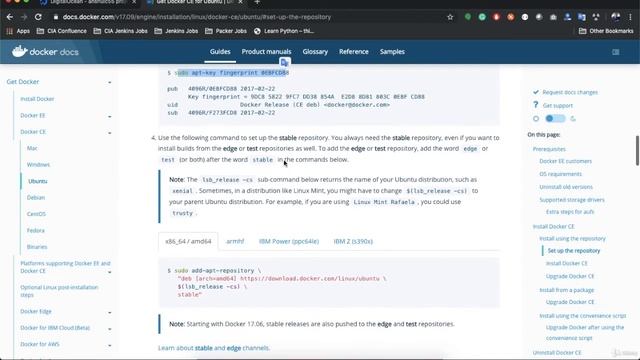Collapse the Docker CE sidebar section
The image size is (640, 360).
coord(109,133)
